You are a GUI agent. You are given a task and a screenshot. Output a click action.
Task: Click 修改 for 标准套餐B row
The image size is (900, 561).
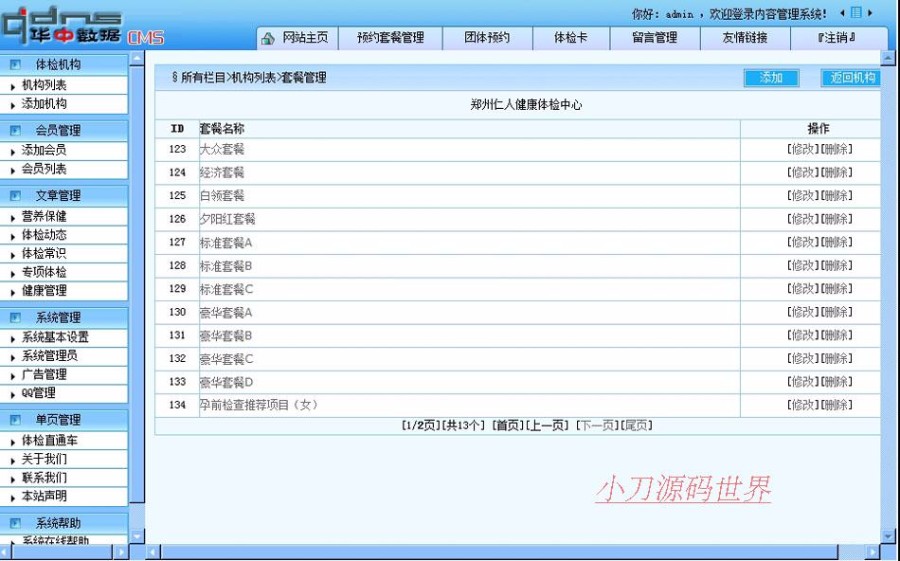pos(803,265)
